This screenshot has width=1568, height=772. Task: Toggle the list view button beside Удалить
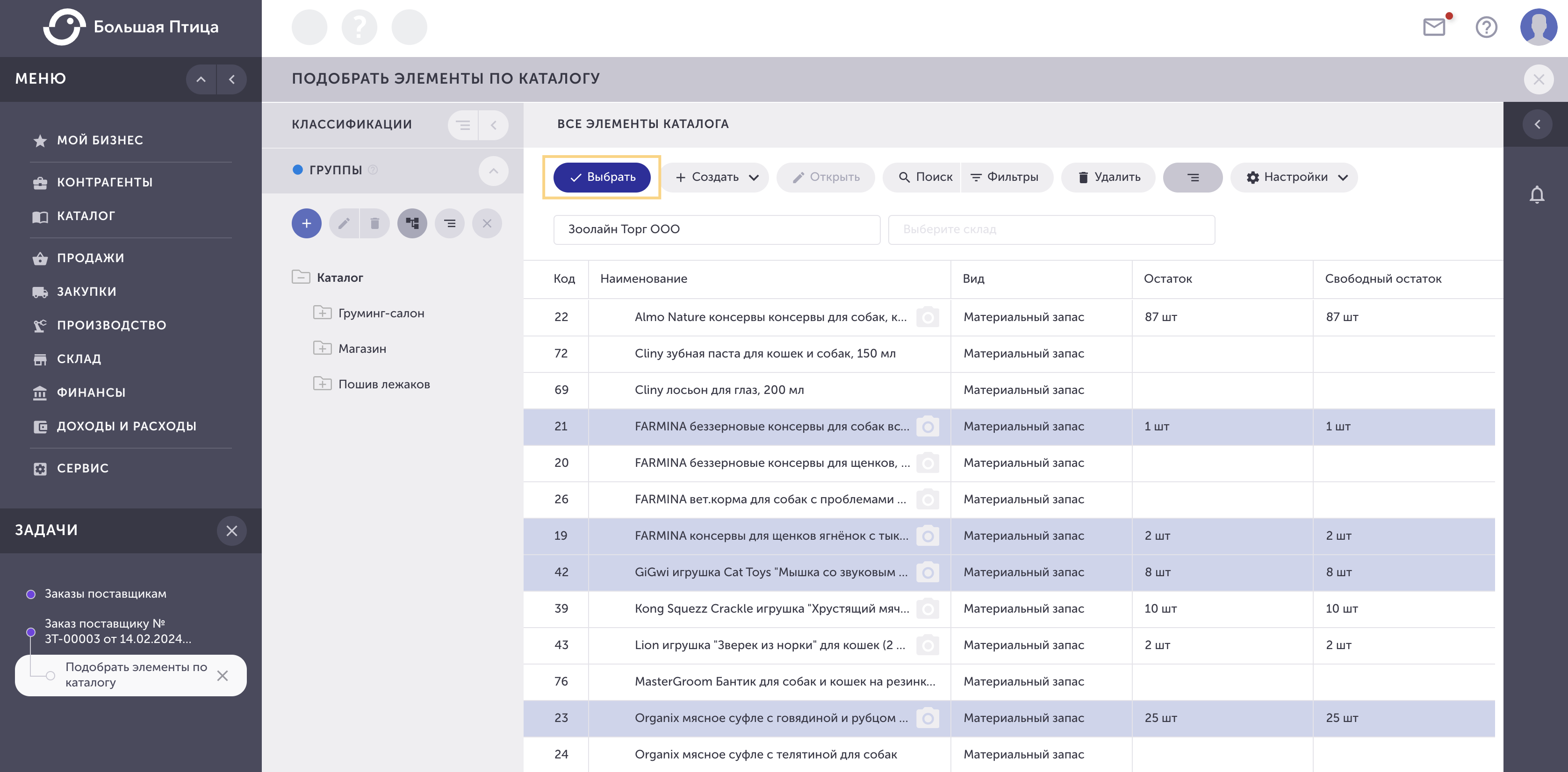(x=1193, y=177)
